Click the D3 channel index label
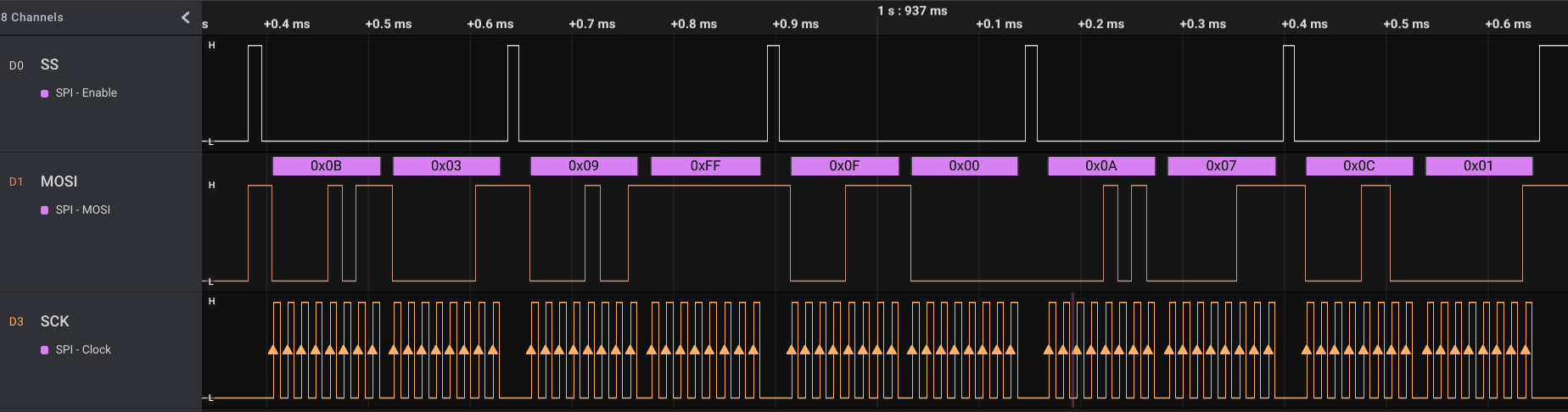 click(x=16, y=322)
